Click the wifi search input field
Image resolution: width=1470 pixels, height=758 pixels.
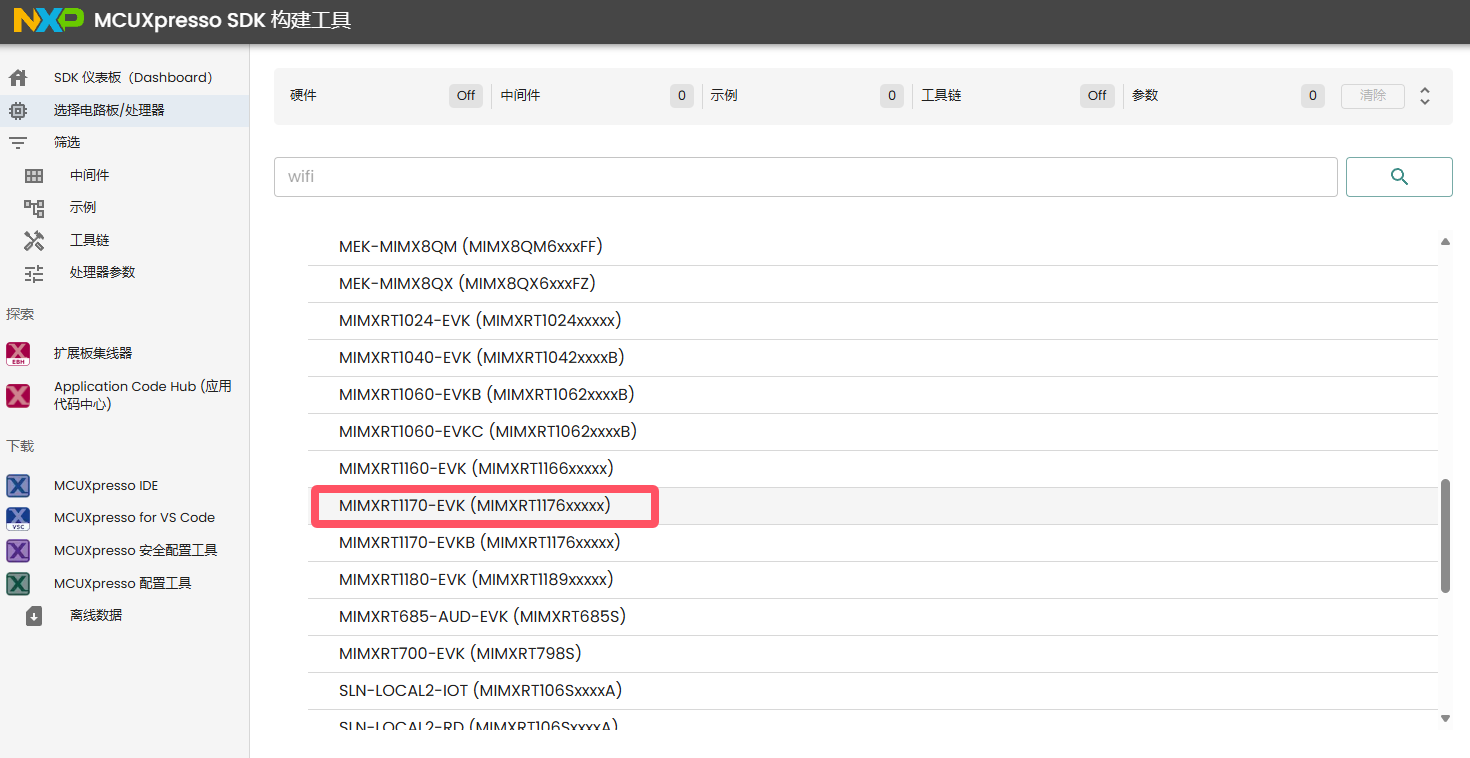pyautogui.click(x=806, y=177)
